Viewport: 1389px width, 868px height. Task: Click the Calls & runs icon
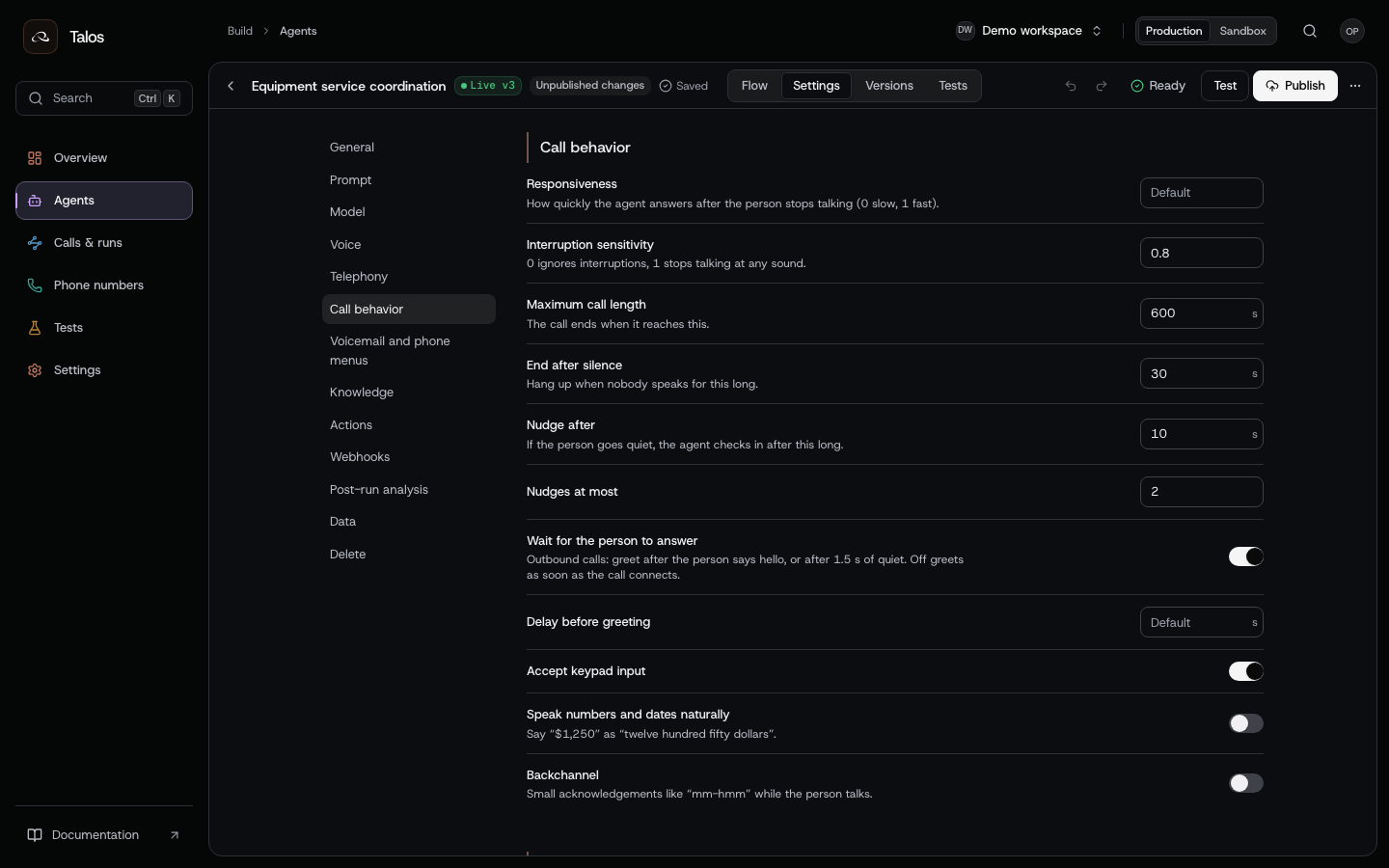pos(35,243)
